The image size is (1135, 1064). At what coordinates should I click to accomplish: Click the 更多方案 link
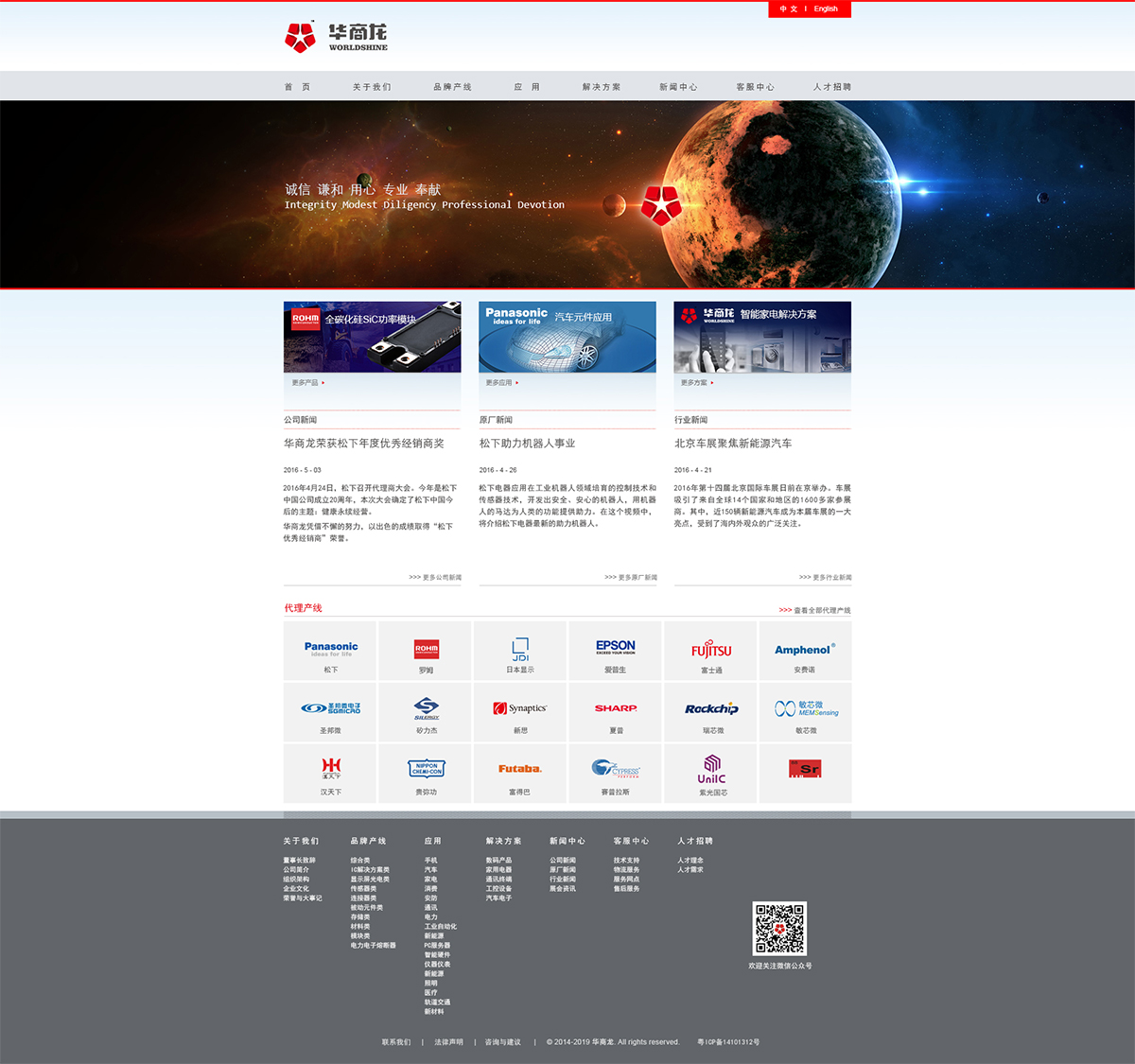point(698,383)
